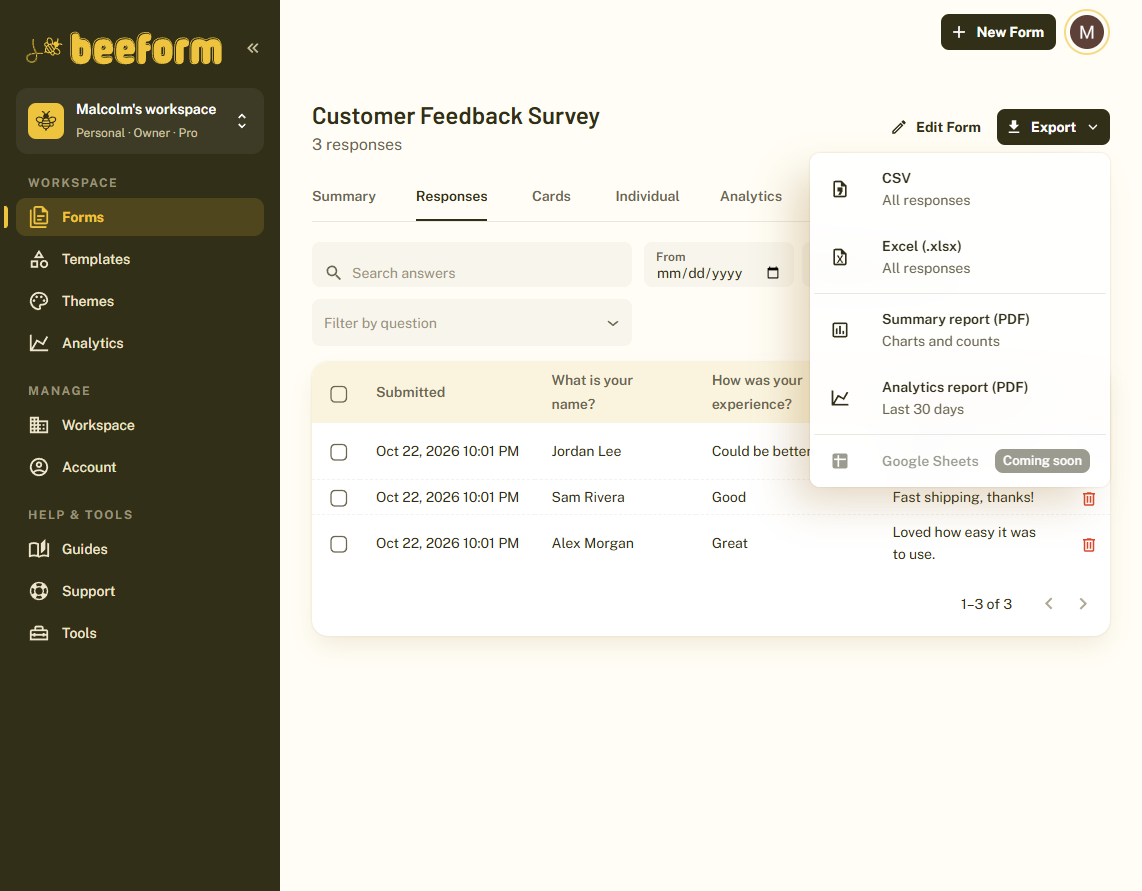The image size is (1142, 891).
Task: Export all responses as Excel (.xlsx)
Action: coord(960,257)
